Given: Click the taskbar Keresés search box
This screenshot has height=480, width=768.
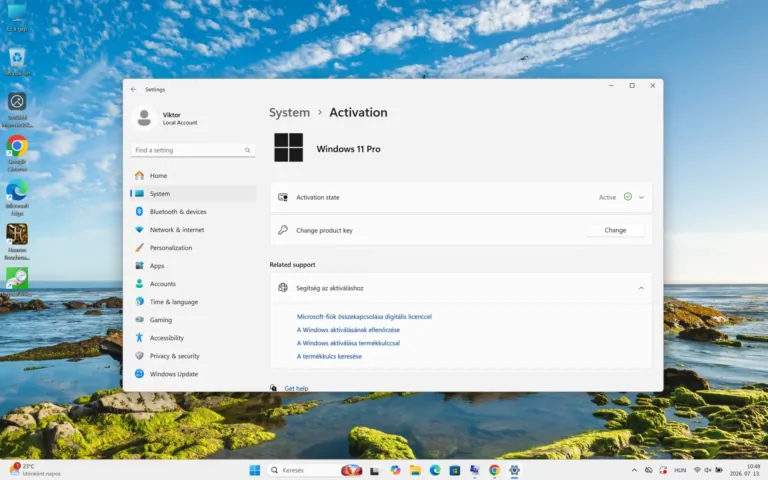Looking at the screenshot, I should pos(315,470).
